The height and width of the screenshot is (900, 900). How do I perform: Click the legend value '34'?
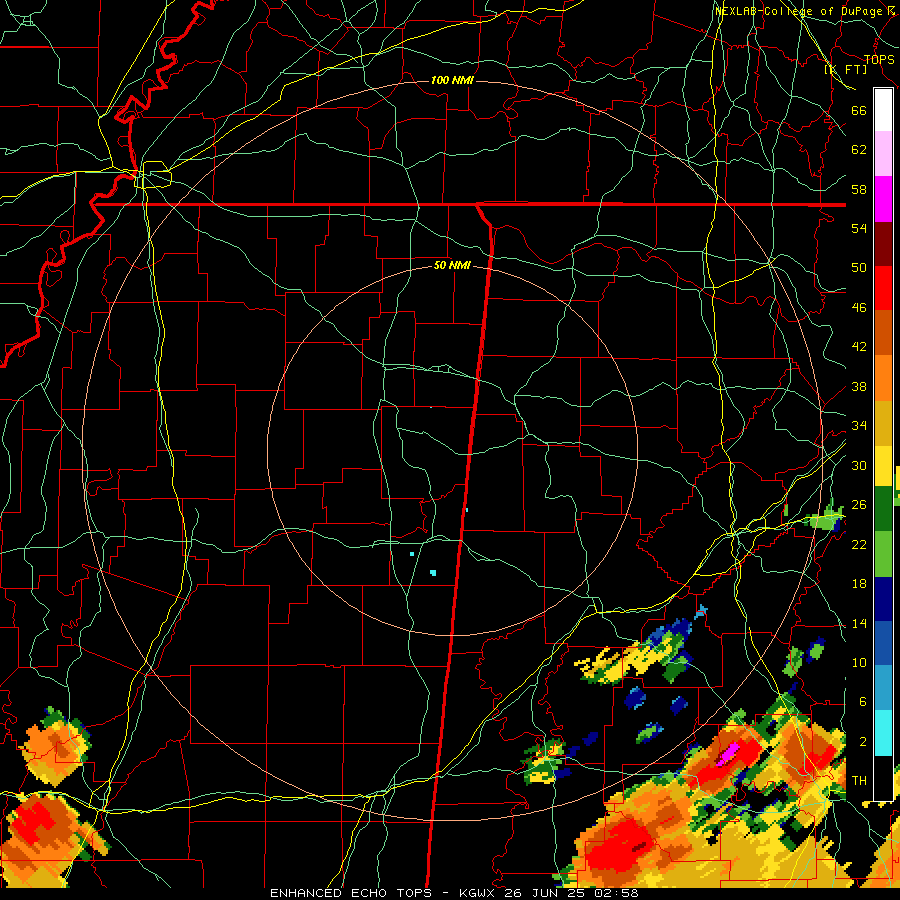[x=859, y=425]
